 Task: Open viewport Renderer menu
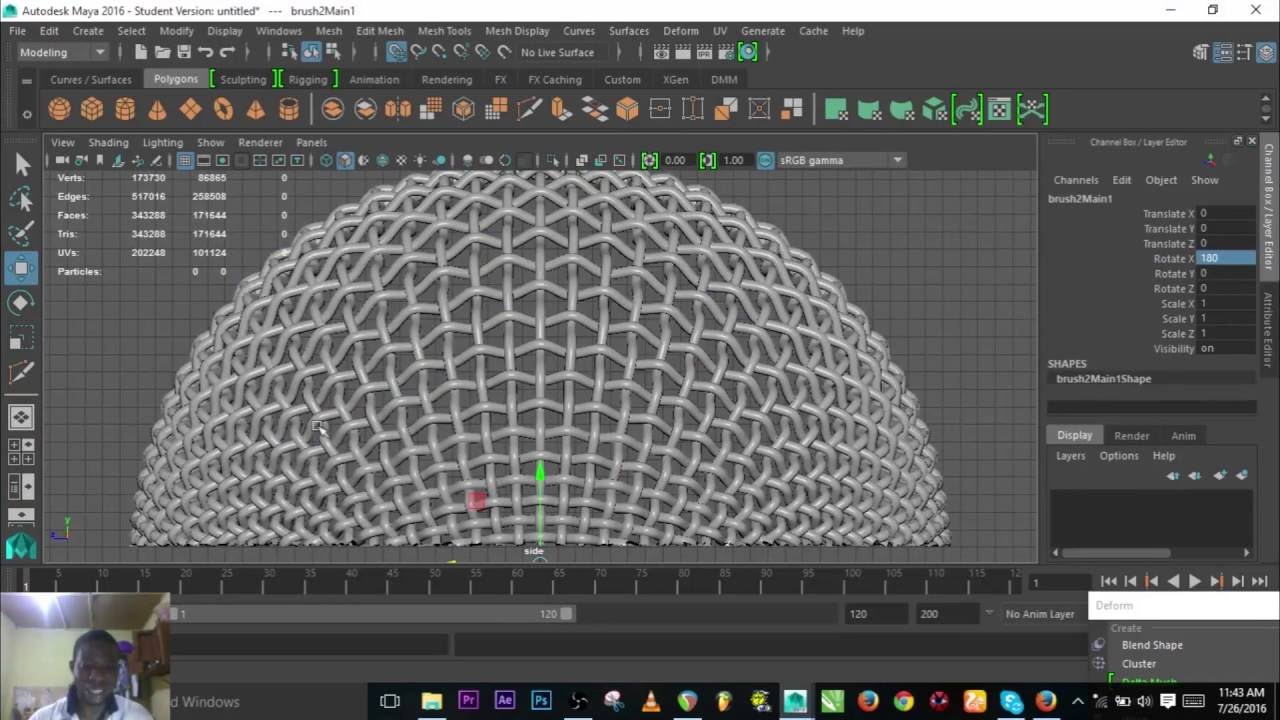coord(260,143)
